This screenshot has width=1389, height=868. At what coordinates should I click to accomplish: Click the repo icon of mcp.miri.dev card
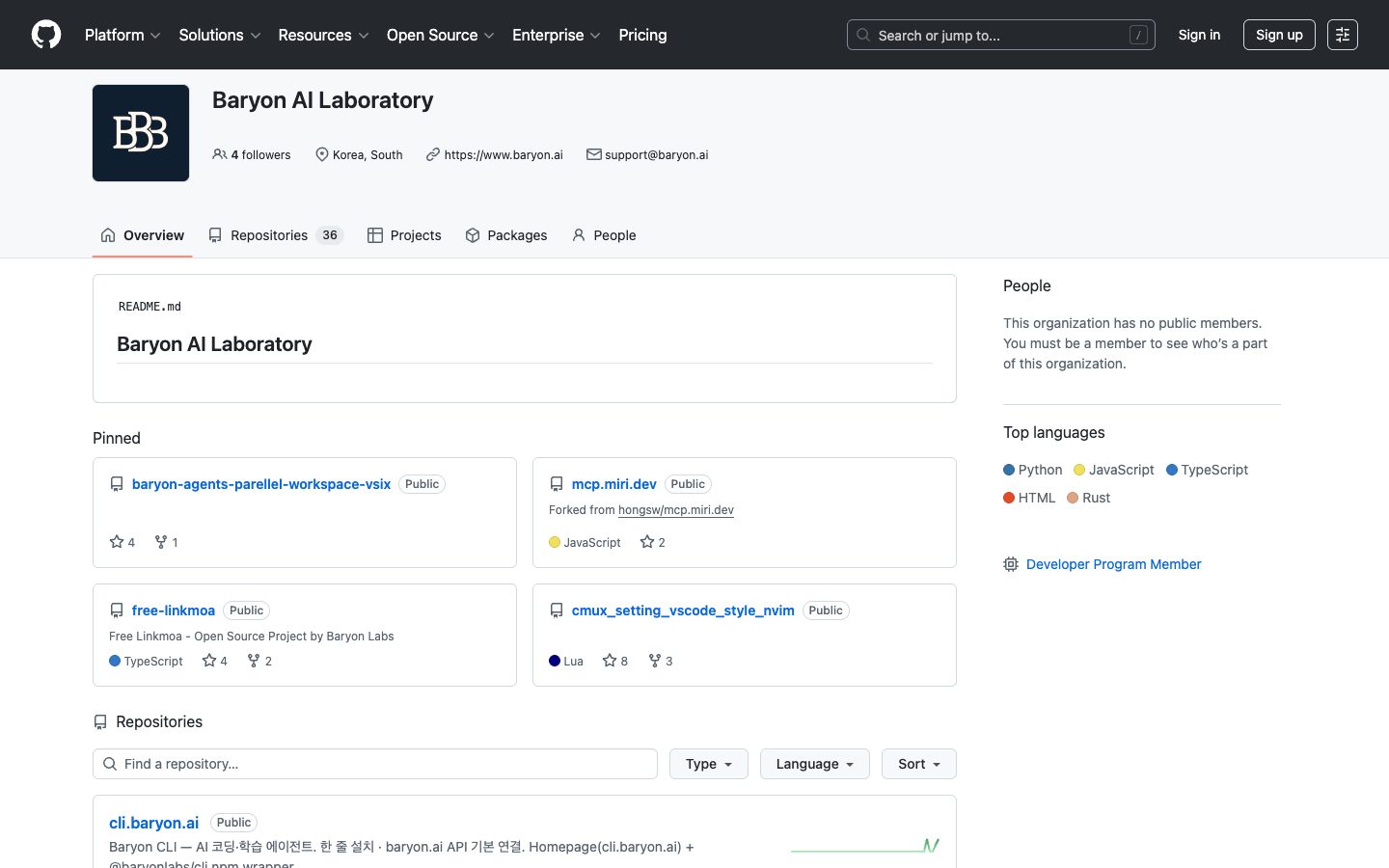pos(557,484)
